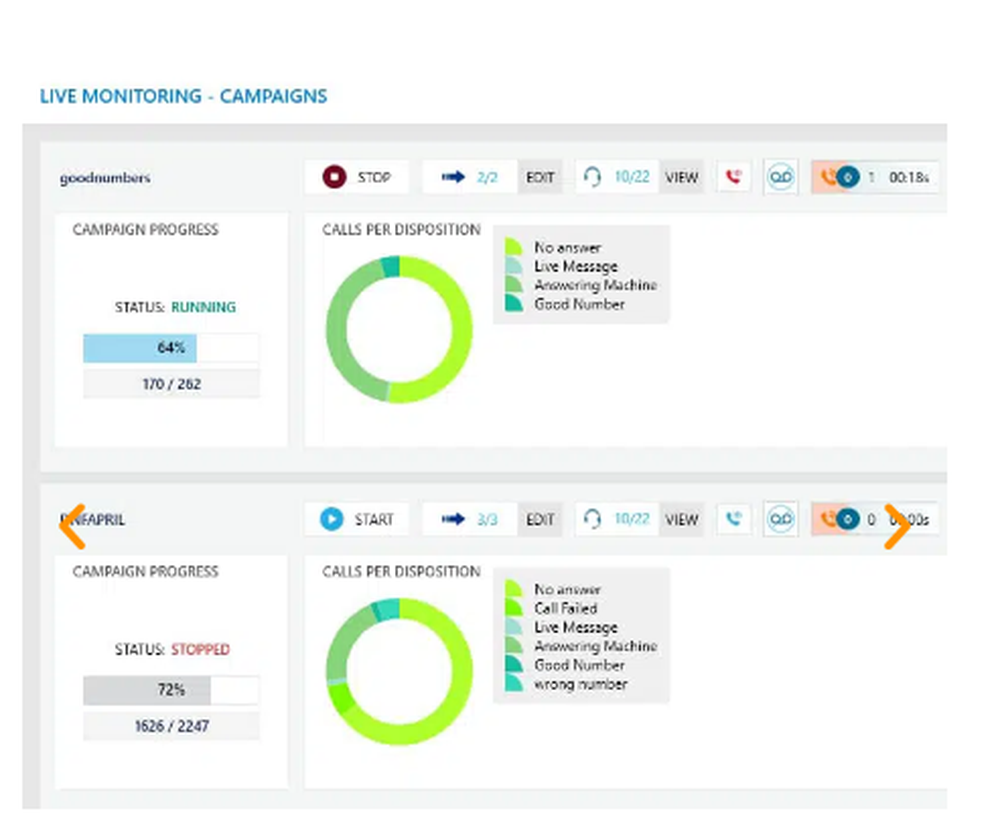The height and width of the screenshot is (817, 1000).
Task: Open the voicemail icon in PNFAPRIL row
Action: pos(781,519)
